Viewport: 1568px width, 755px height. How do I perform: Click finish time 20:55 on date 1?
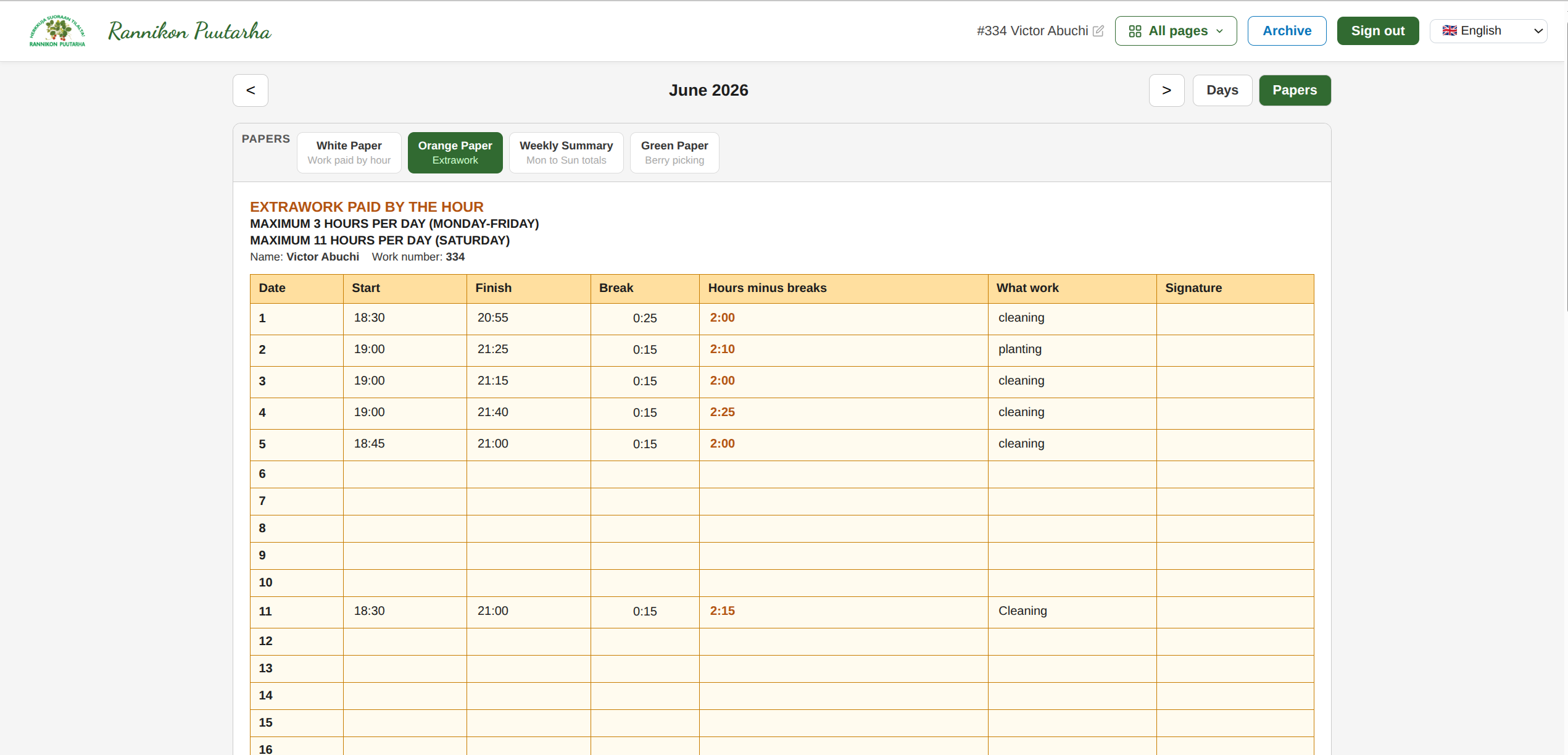[x=493, y=318]
